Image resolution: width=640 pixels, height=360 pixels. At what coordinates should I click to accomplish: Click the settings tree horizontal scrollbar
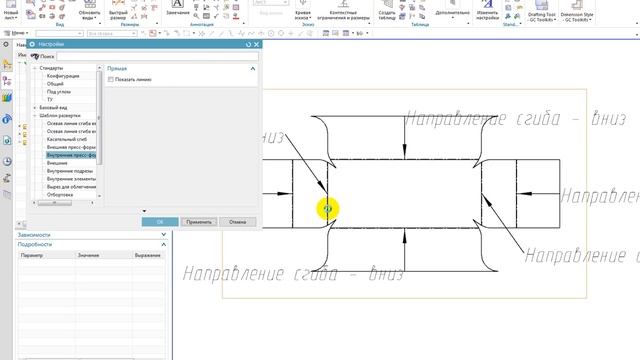click(55, 203)
